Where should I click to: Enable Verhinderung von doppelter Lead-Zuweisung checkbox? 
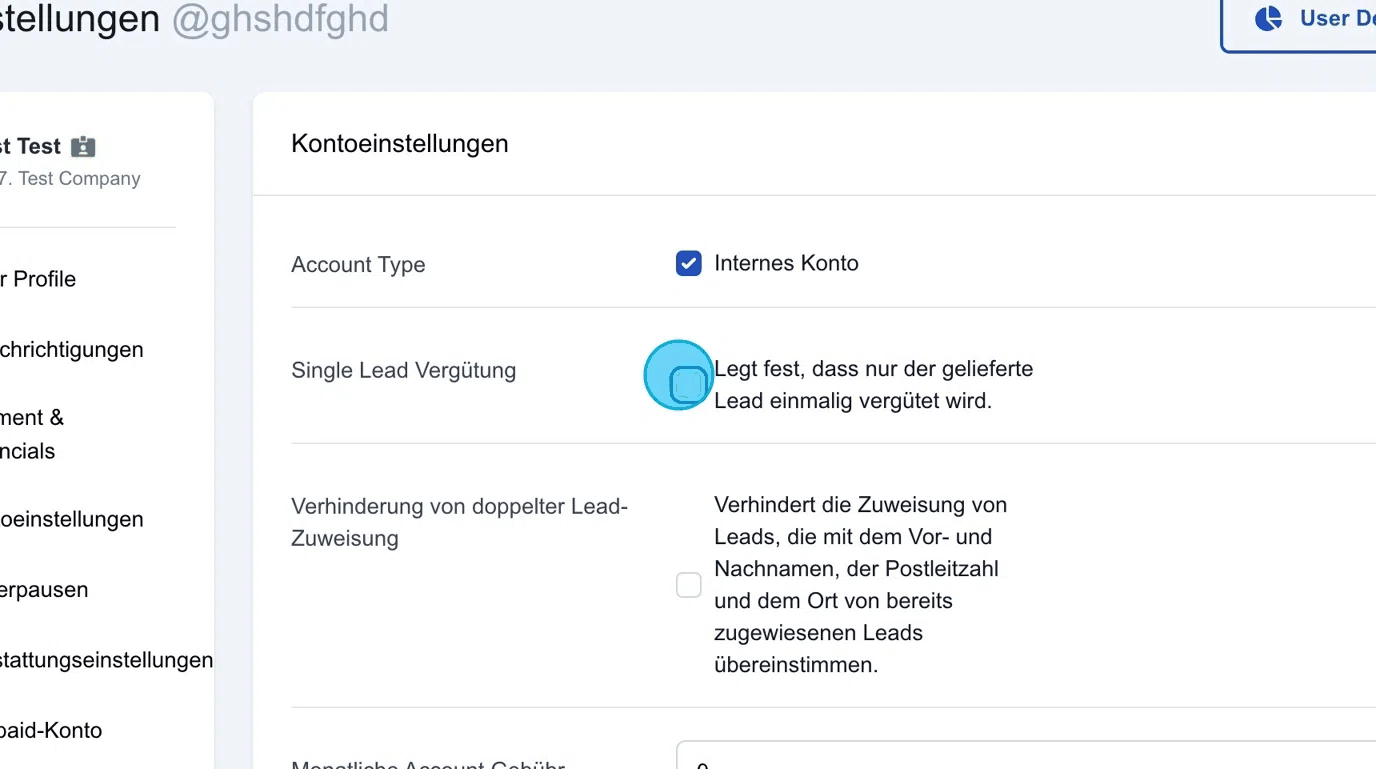tap(688, 585)
